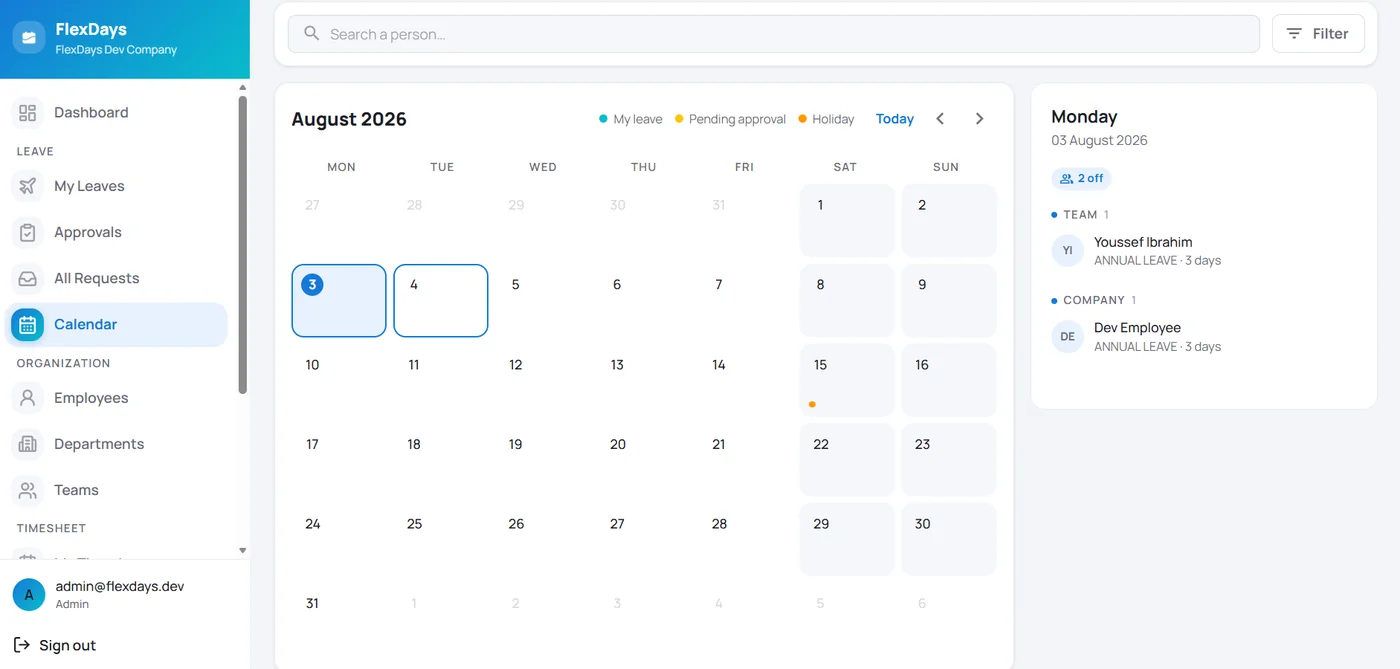1400x669 pixels.
Task: Click the Sign out arrow icon
Action: [22, 645]
